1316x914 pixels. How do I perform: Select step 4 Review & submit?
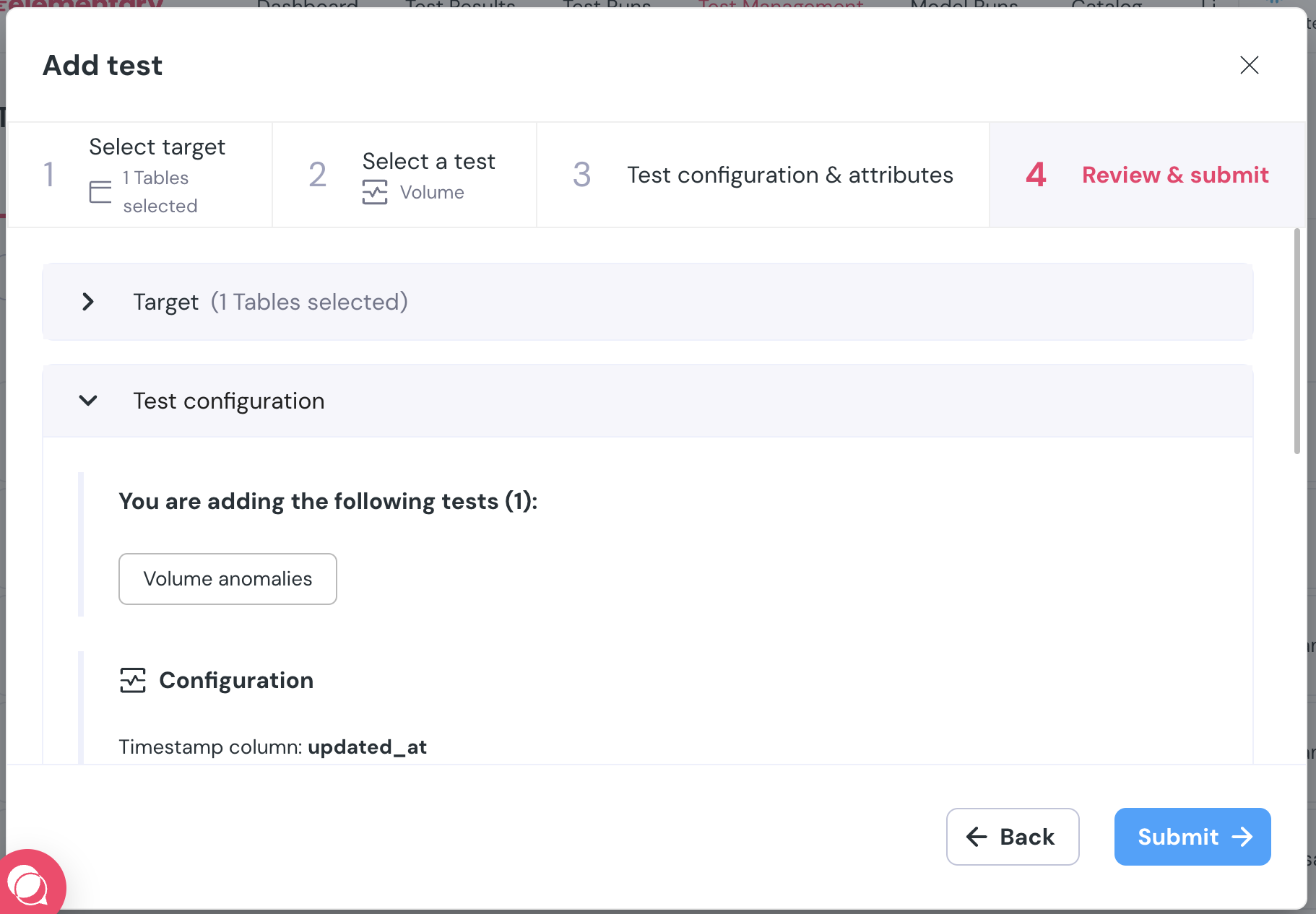click(x=1148, y=175)
